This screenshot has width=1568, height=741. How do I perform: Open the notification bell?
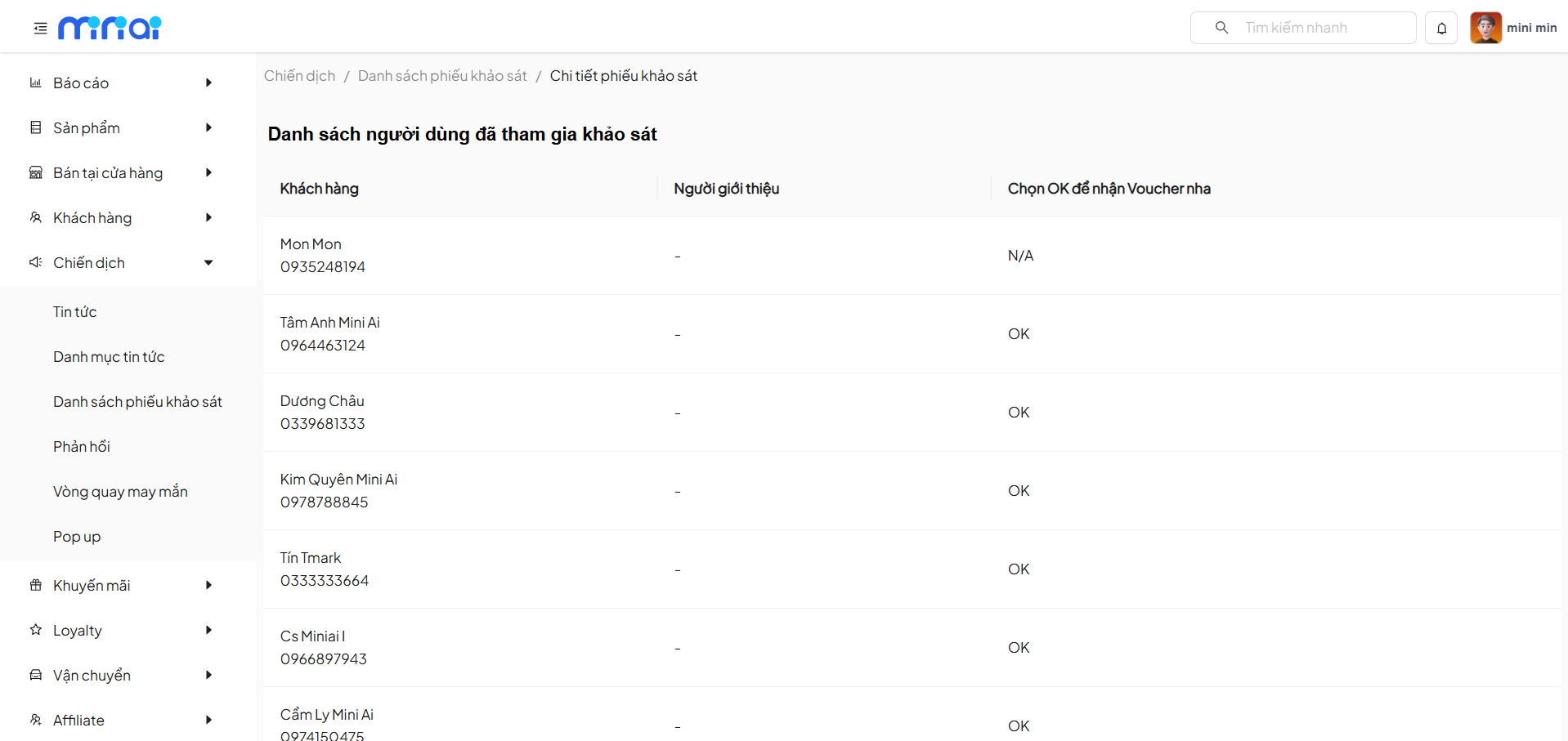(1441, 28)
